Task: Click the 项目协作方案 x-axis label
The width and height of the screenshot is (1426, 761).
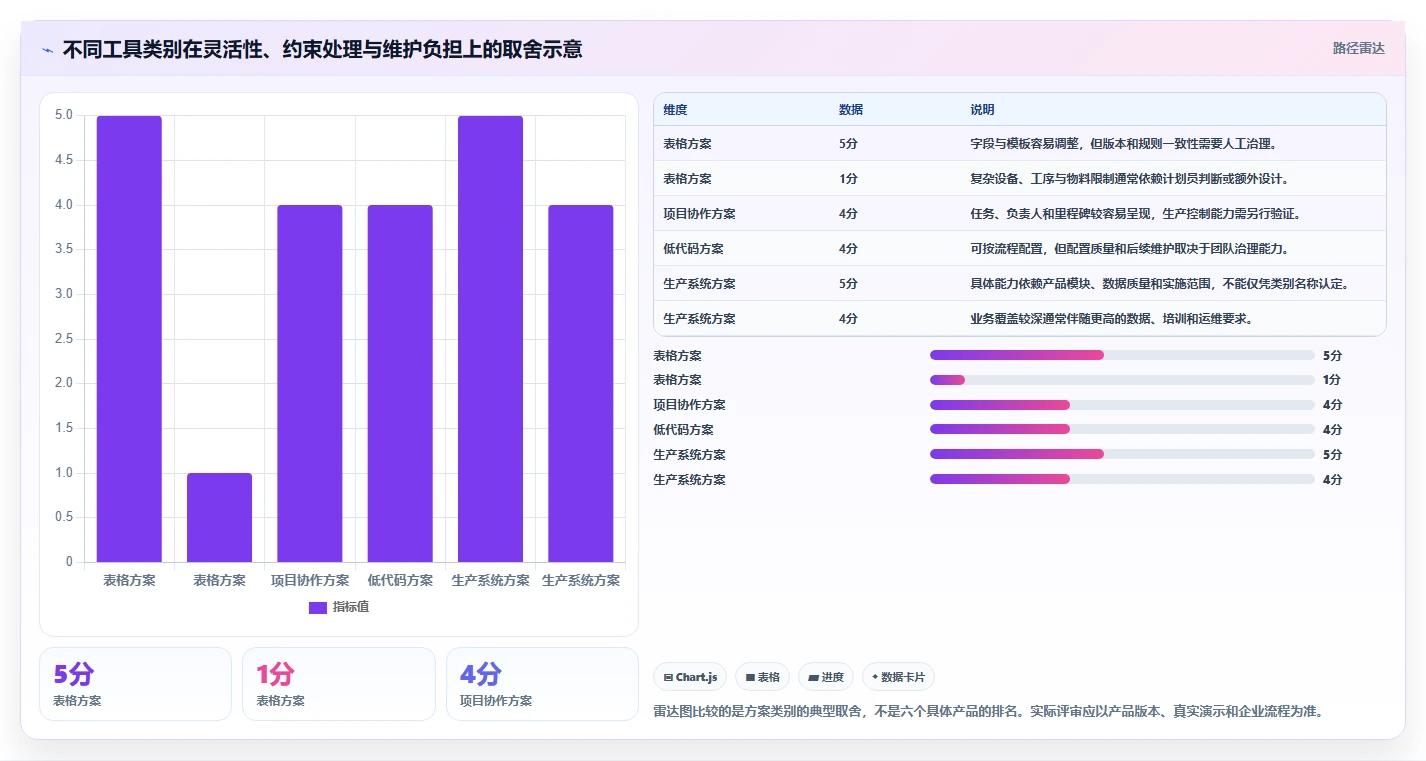Action: 310,580
